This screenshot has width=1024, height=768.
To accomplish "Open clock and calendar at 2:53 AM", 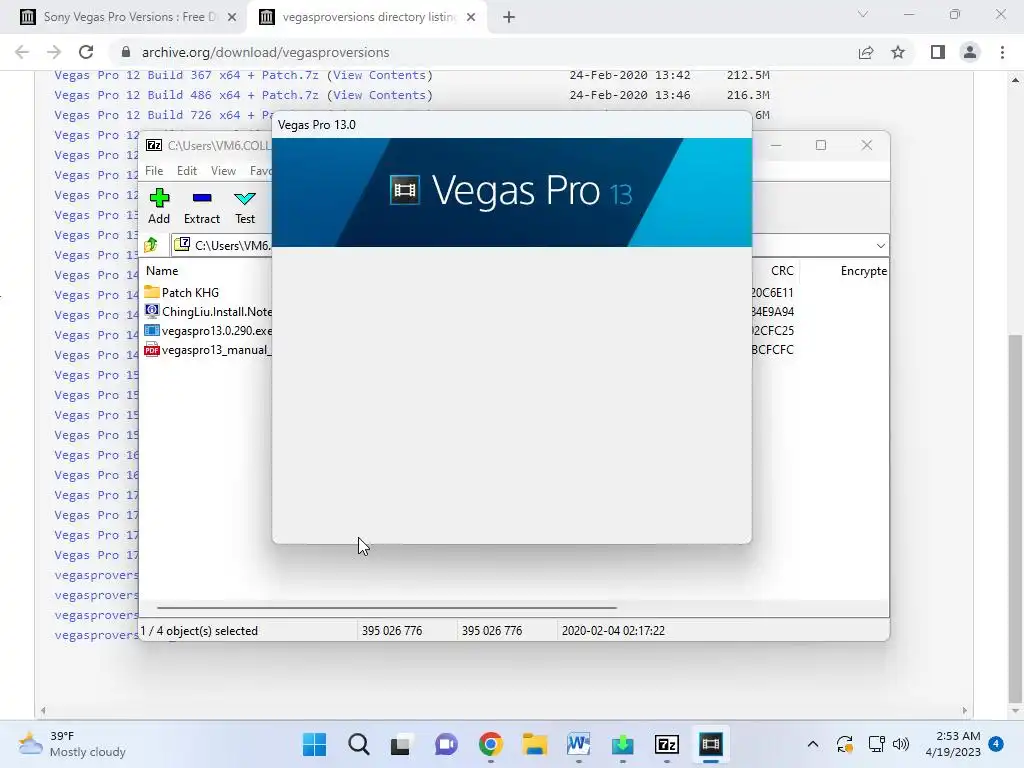I will click(953, 744).
